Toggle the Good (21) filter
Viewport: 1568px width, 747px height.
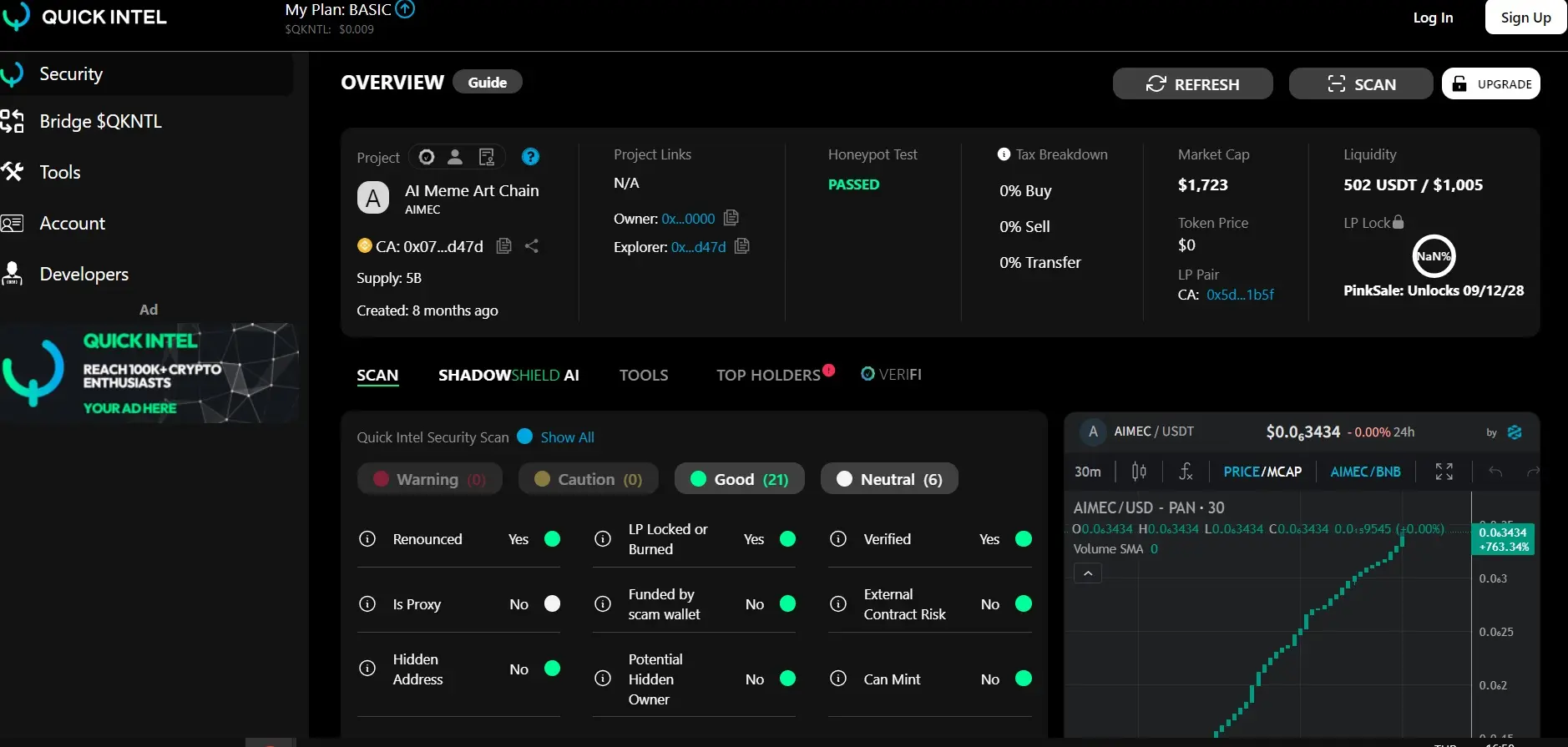[x=740, y=479]
